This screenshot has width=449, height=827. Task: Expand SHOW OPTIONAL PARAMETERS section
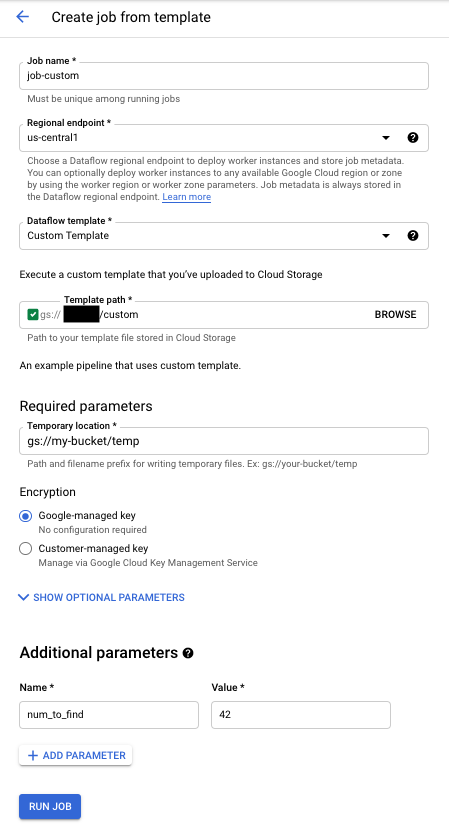click(x=102, y=598)
